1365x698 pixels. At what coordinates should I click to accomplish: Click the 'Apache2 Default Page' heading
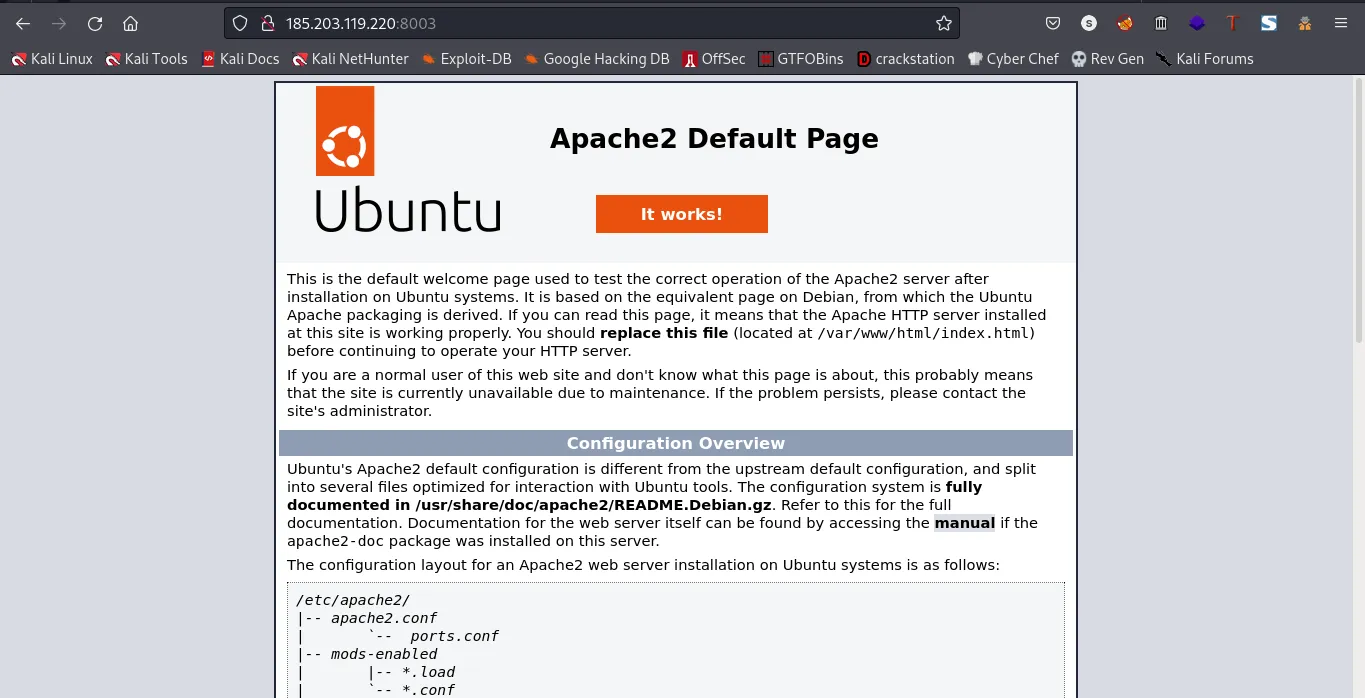click(714, 138)
